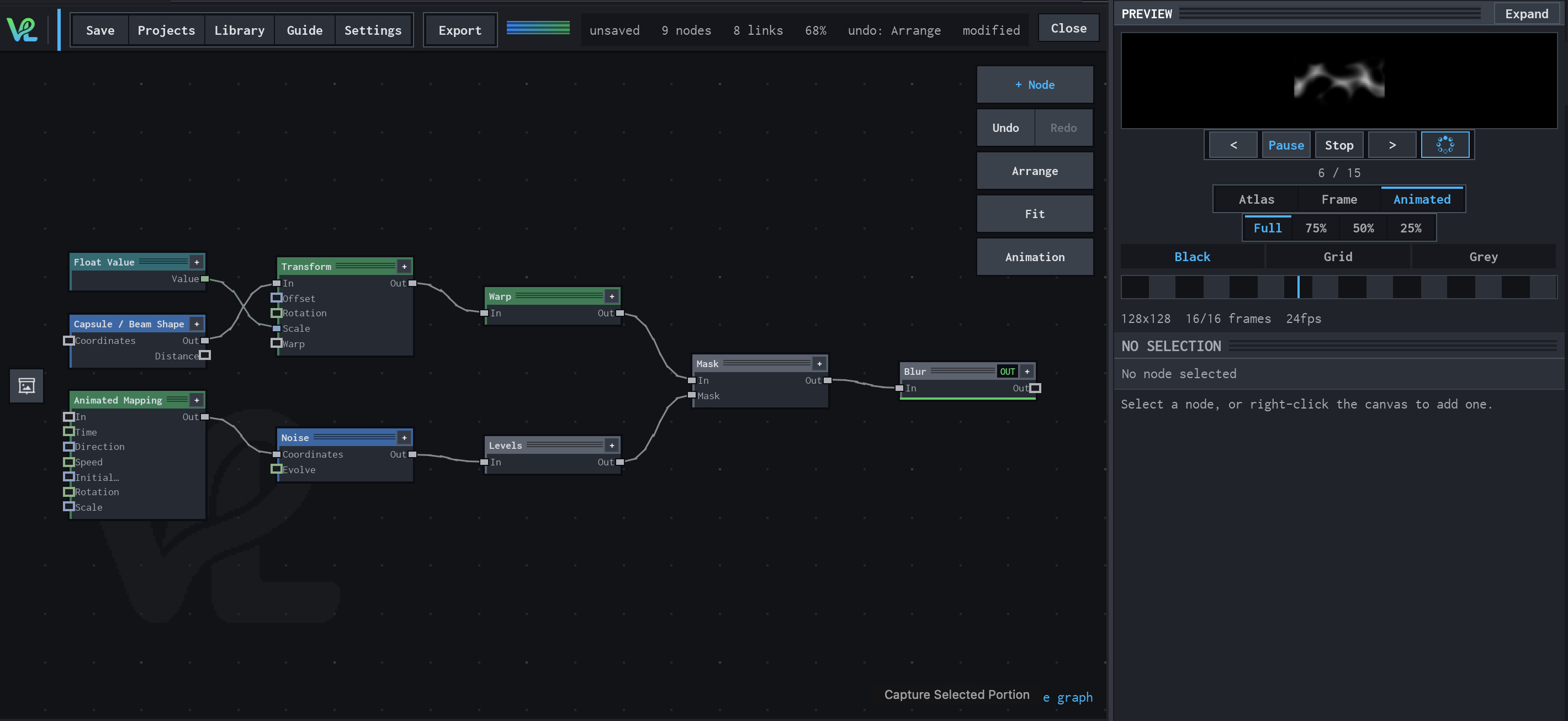This screenshot has width=1568, height=721.
Task: Click the Arrange button
Action: point(1035,171)
